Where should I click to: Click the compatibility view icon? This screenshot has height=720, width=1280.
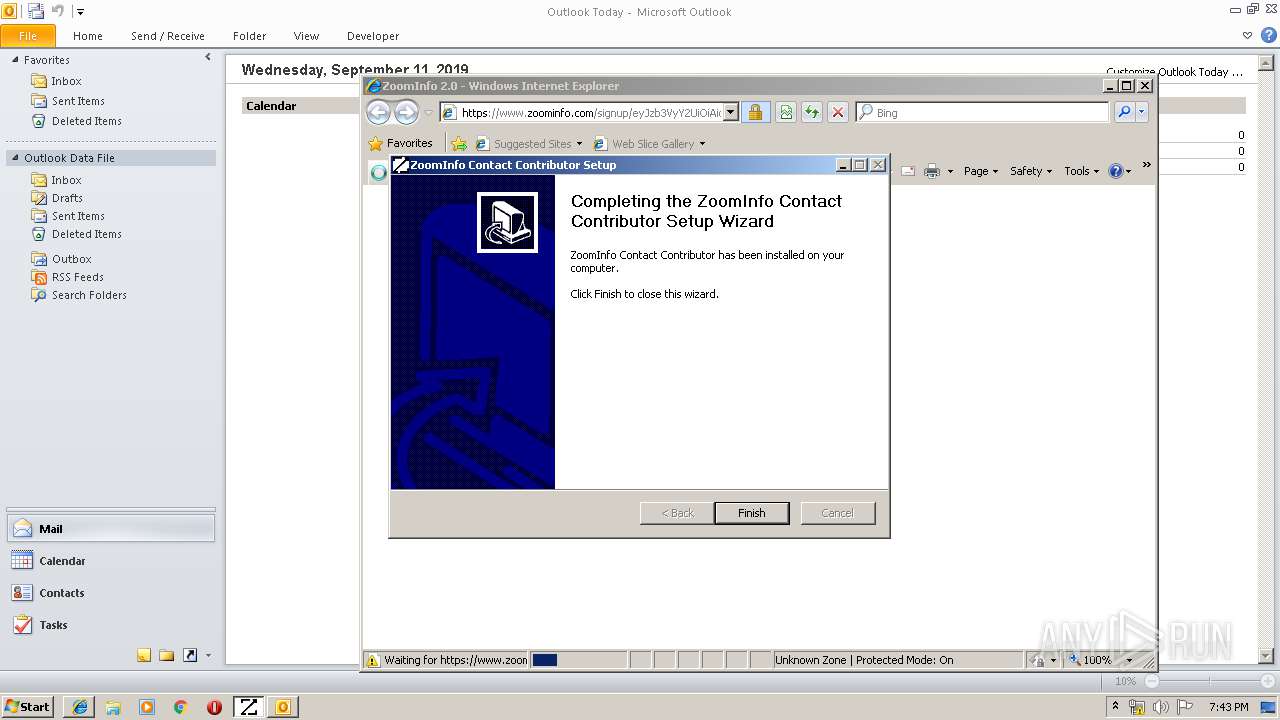pyautogui.click(x=786, y=112)
